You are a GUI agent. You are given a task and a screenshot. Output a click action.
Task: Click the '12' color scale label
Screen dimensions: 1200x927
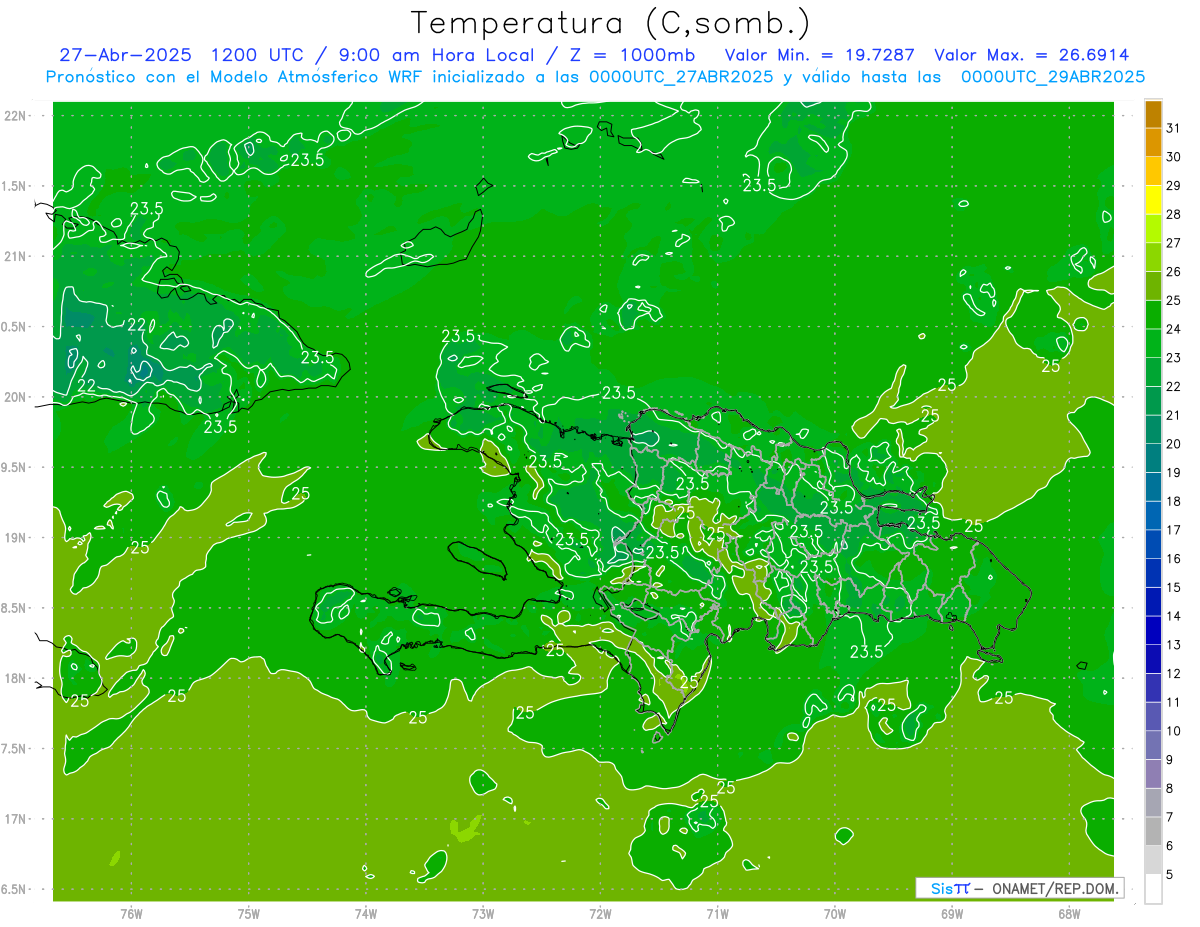point(1173,673)
